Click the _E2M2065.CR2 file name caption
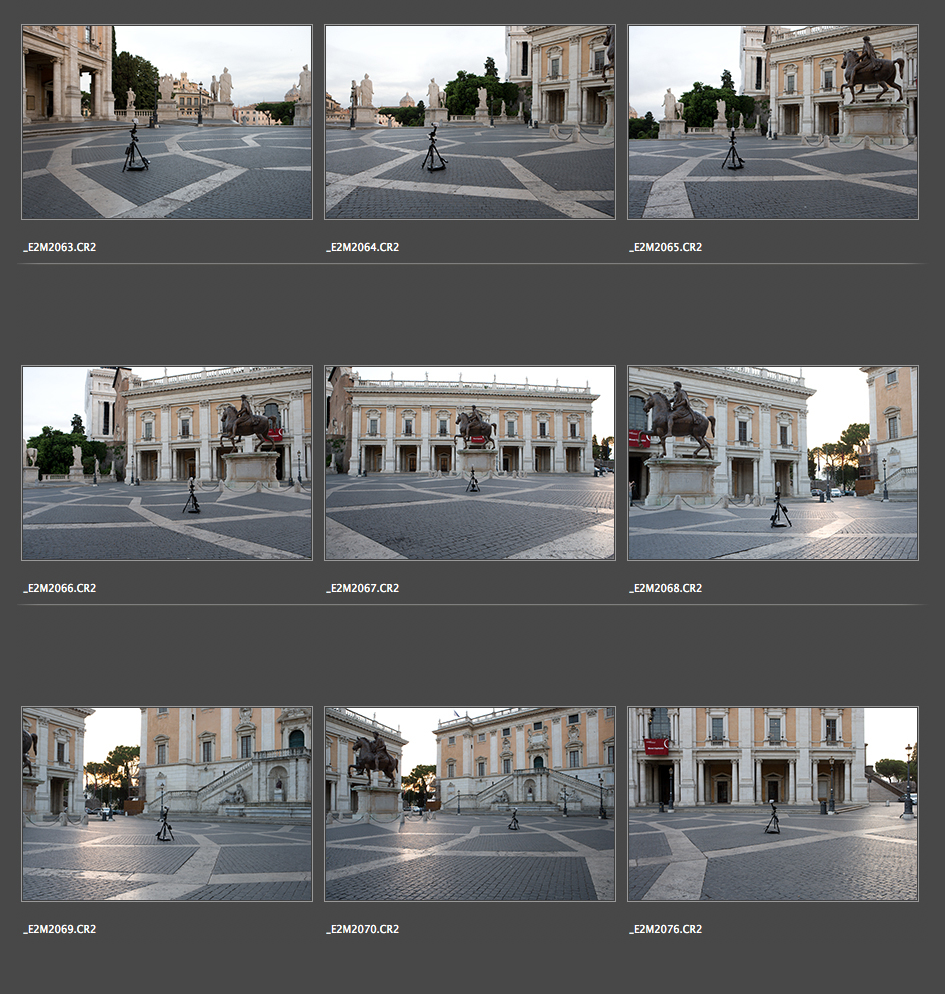945x994 pixels. point(666,247)
